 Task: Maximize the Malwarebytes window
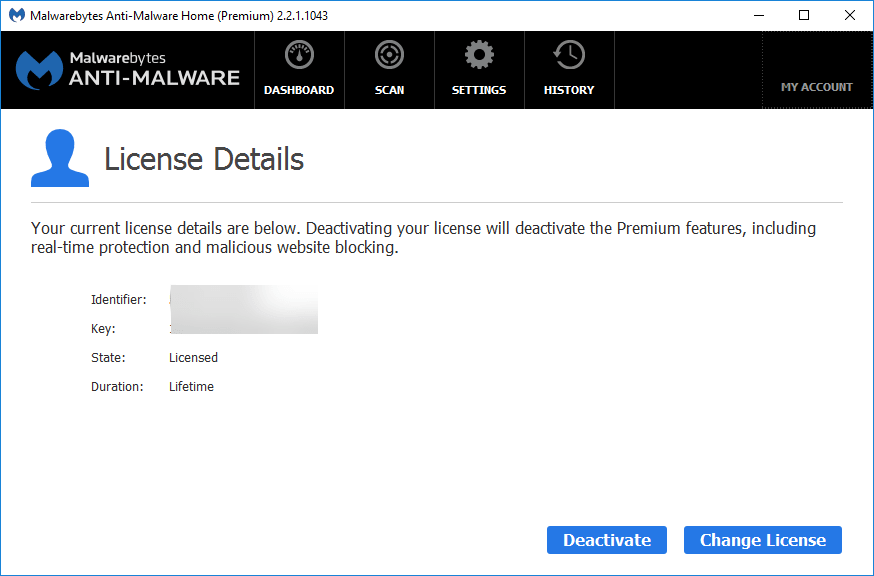click(804, 15)
